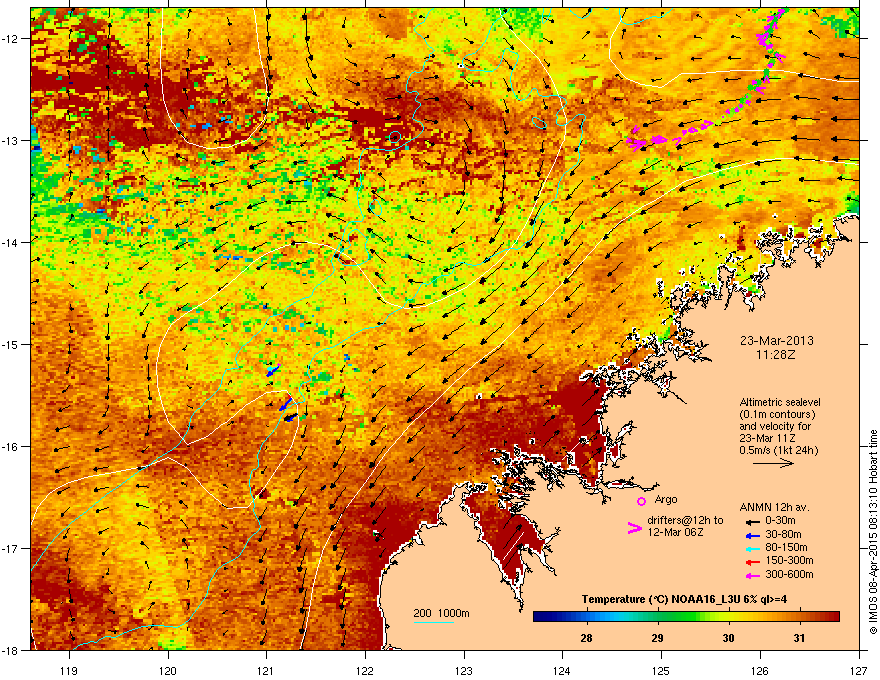Click the "300-600m" depth label
The width and height of the screenshot is (880, 680).
pos(789,575)
